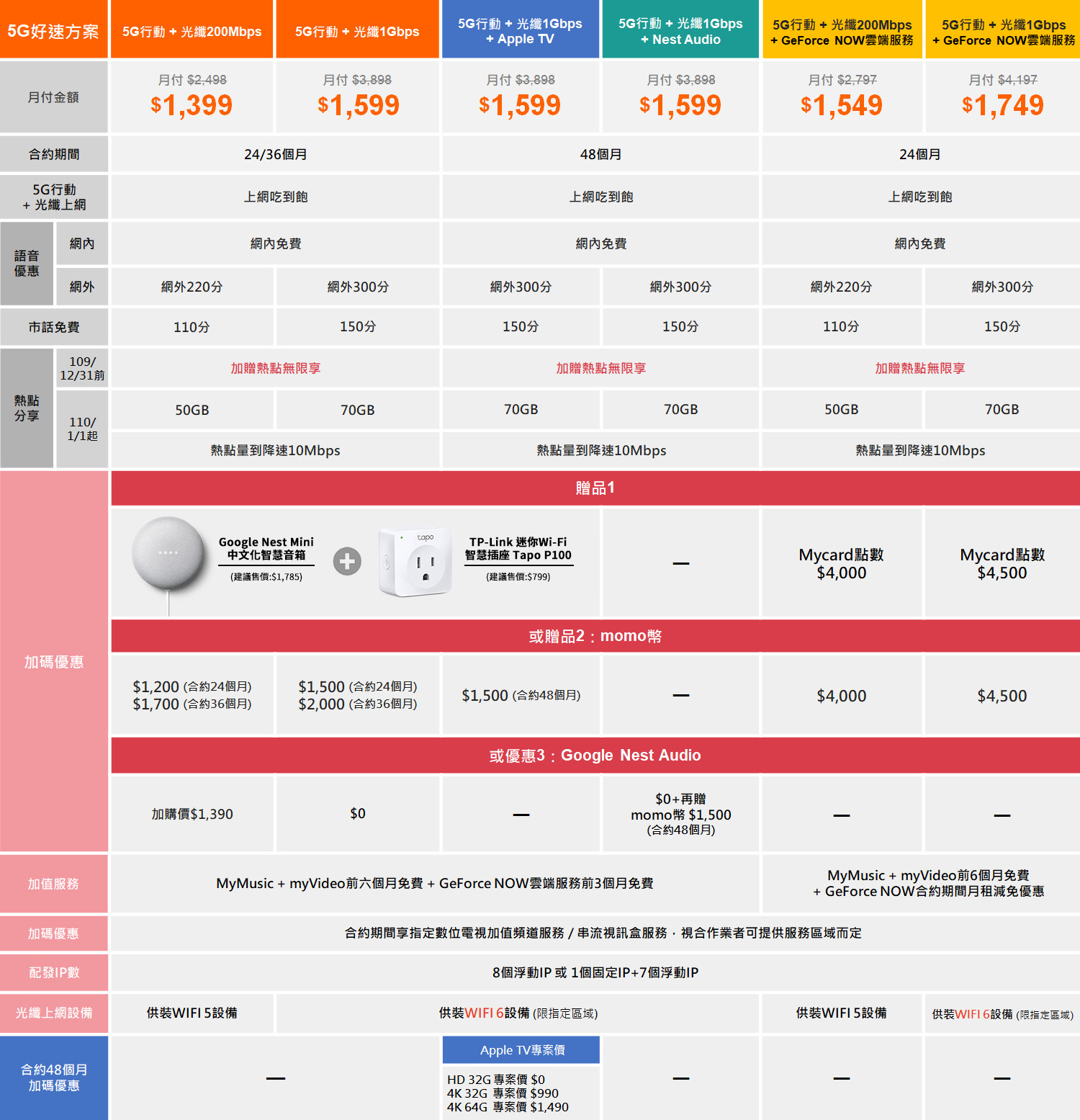1080x1120 pixels.
Task: Click the Apple TV專案價 blue header
Action: coord(521,1050)
